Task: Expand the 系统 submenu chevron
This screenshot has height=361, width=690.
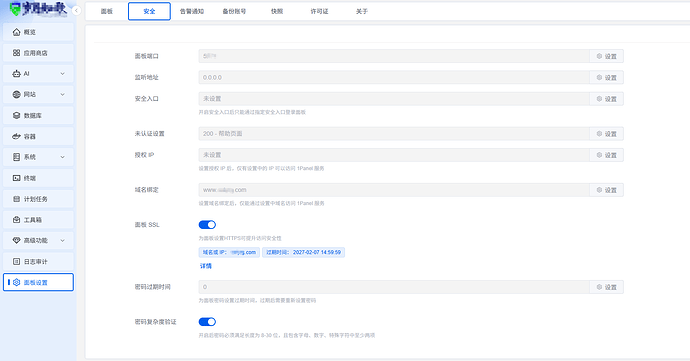Action: (62, 157)
